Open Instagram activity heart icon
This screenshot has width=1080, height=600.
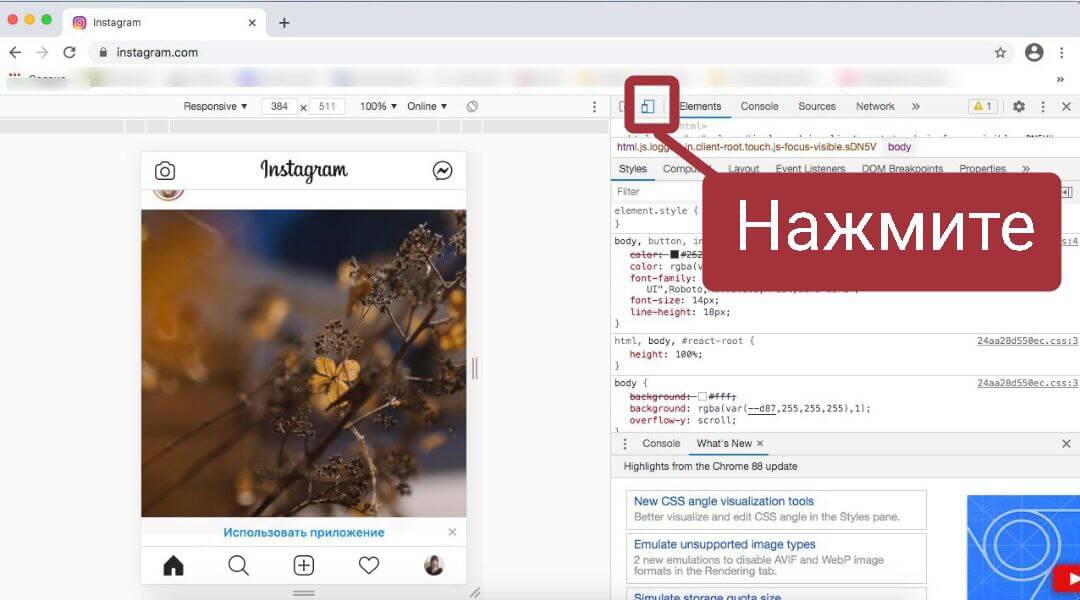369,566
